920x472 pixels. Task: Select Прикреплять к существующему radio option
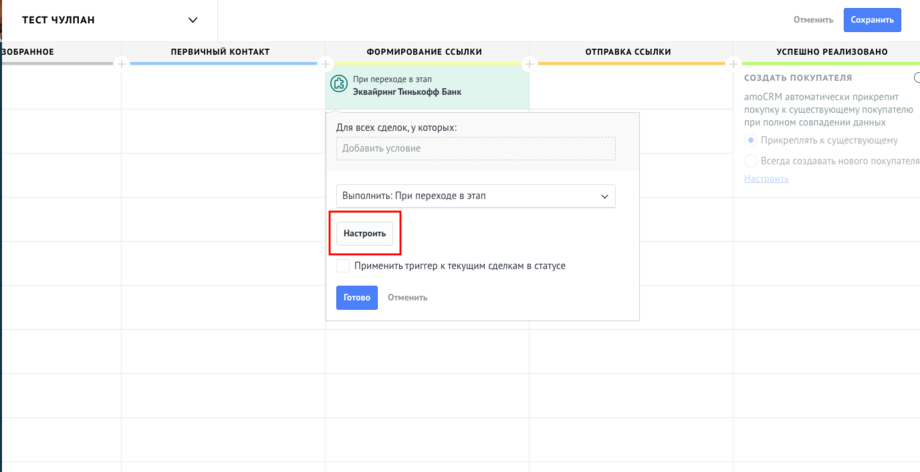pyautogui.click(x=750, y=140)
